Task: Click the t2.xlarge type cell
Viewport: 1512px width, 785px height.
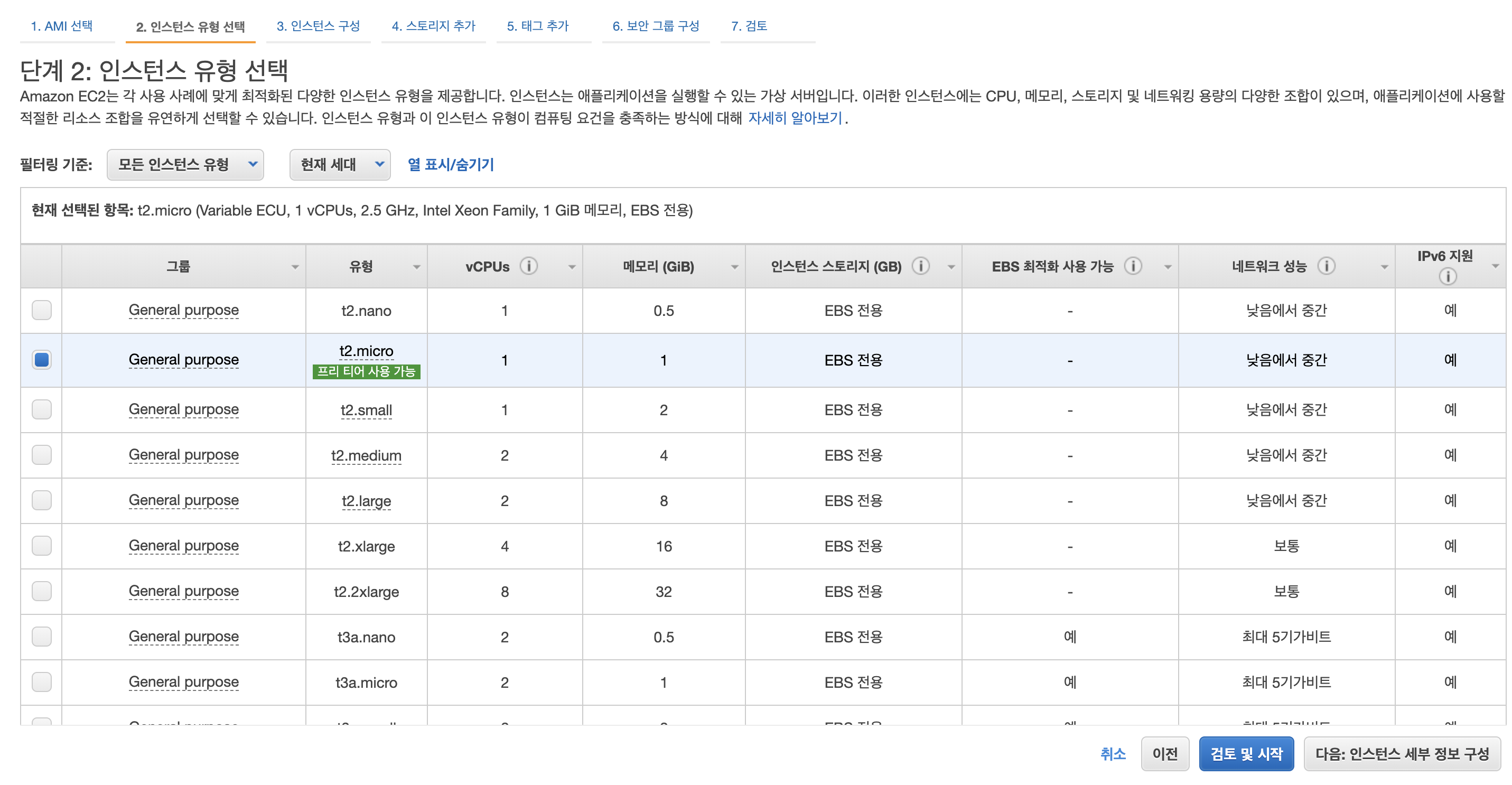Action: pyautogui.click(x=366, y=547)
